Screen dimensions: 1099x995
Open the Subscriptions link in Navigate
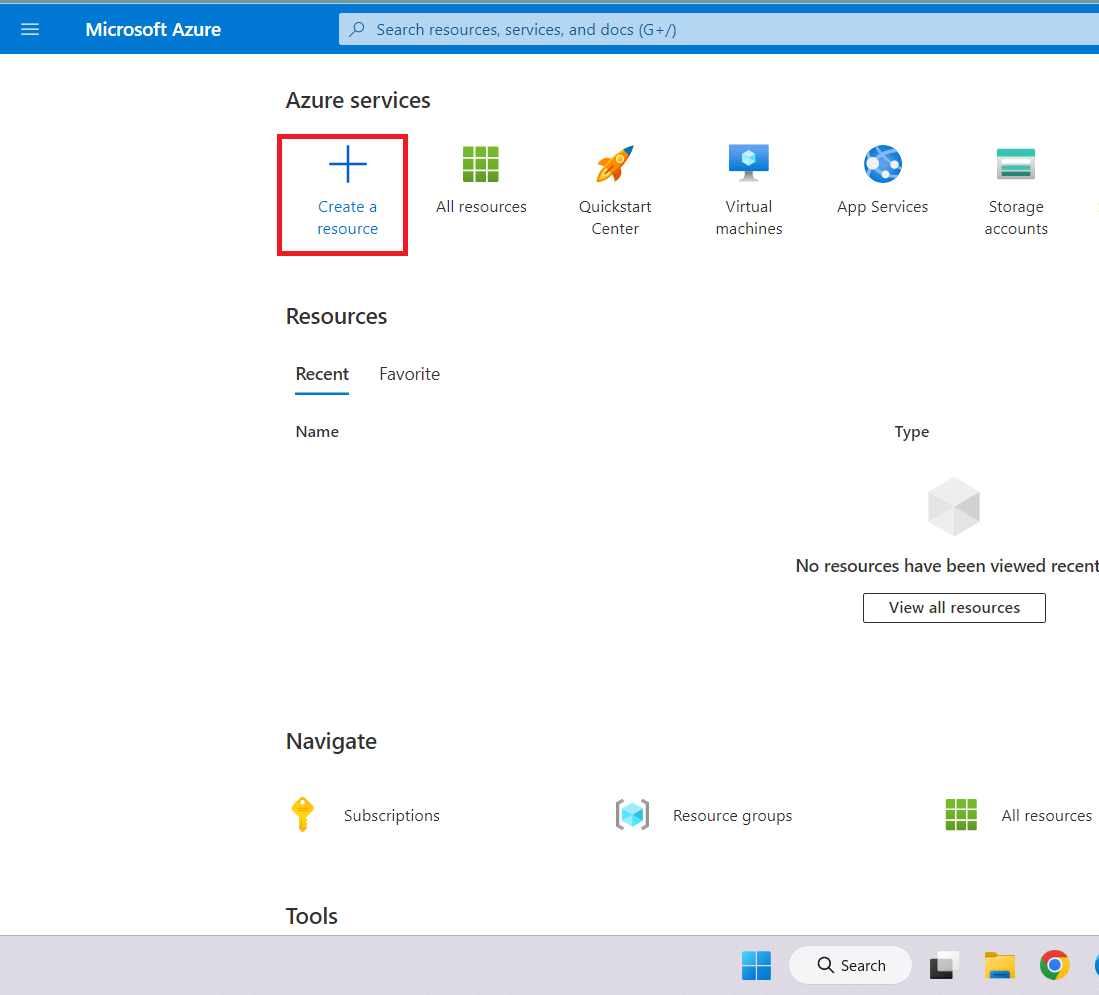pos(392,816)
